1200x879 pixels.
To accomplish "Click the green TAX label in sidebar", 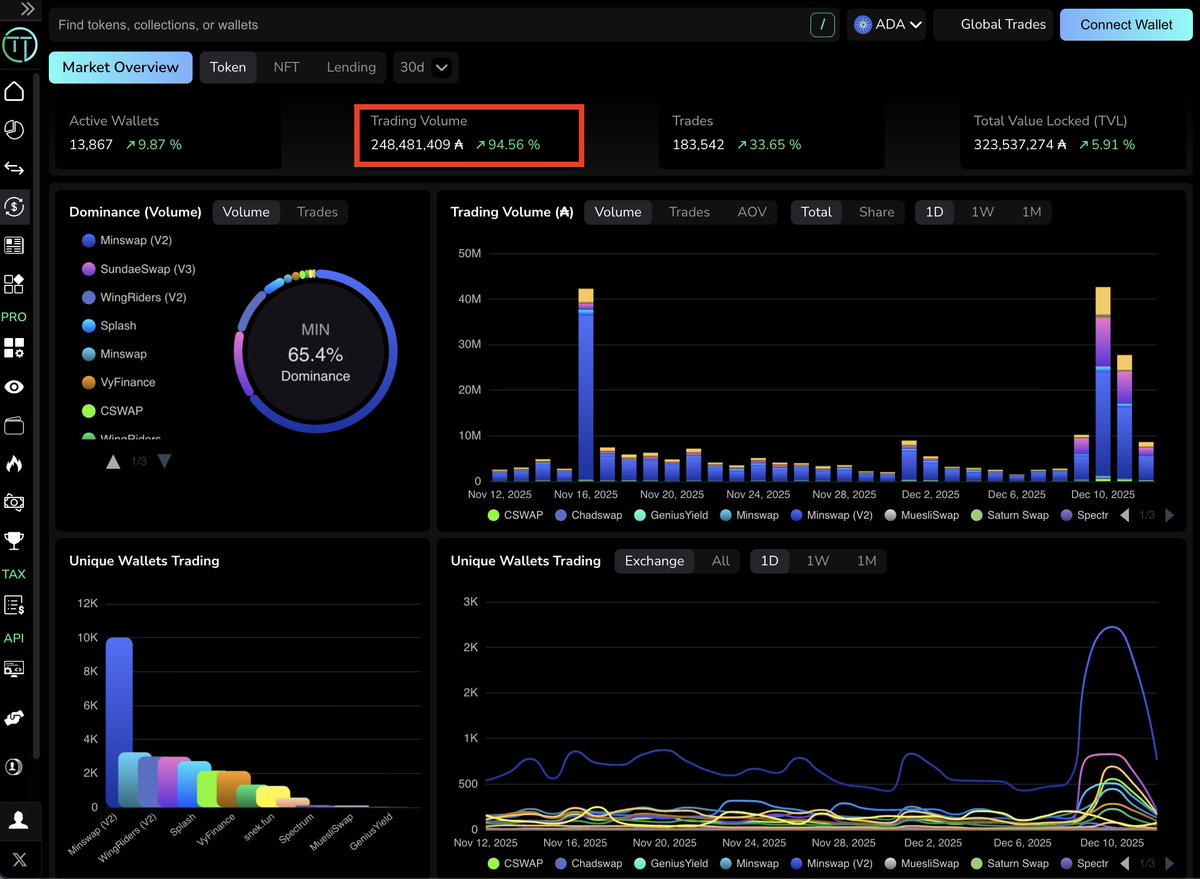I will coord(14,574).
